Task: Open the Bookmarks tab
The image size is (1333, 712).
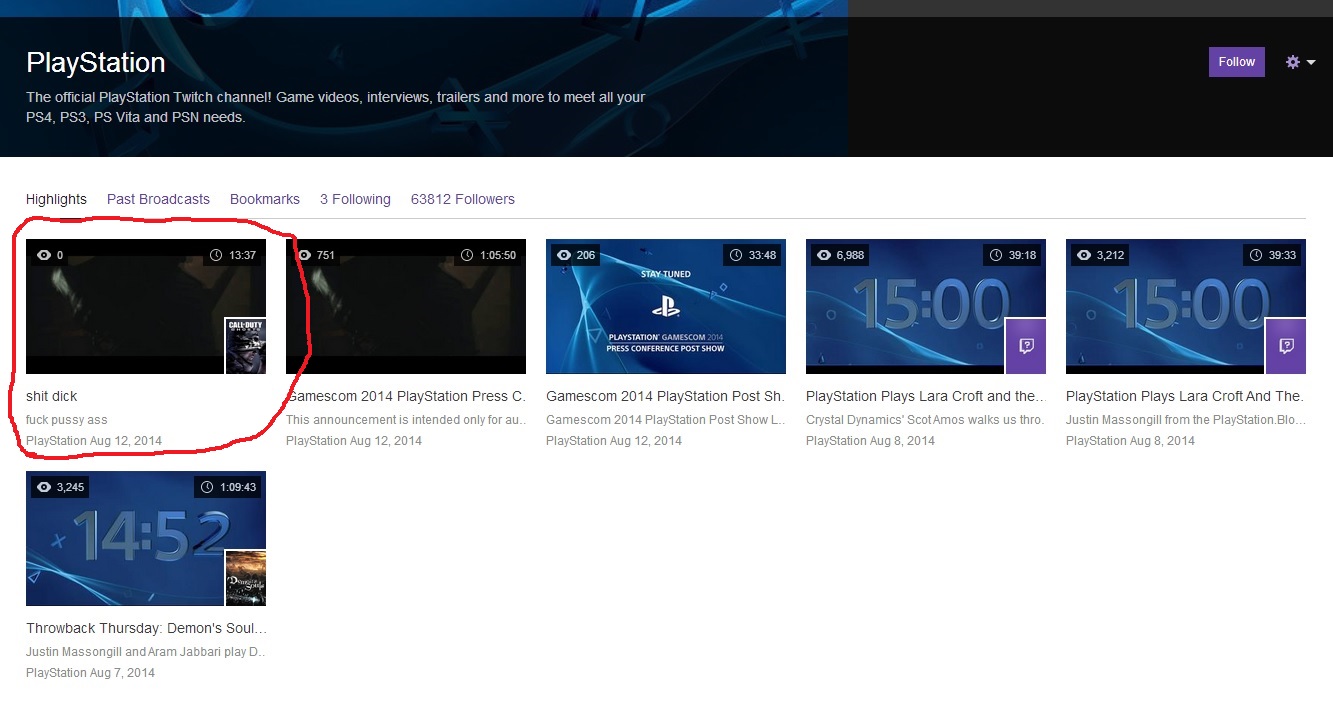Action: (x=264, y=199)
